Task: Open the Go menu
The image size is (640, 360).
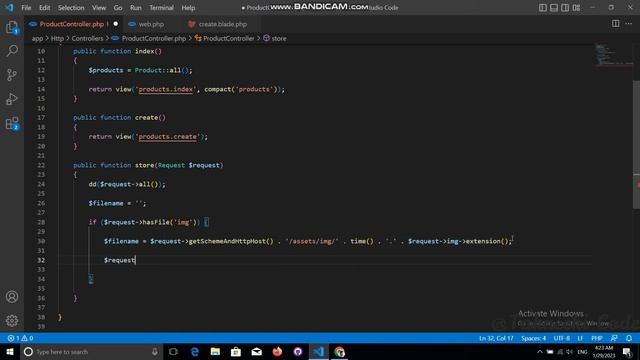Action: 118,8
